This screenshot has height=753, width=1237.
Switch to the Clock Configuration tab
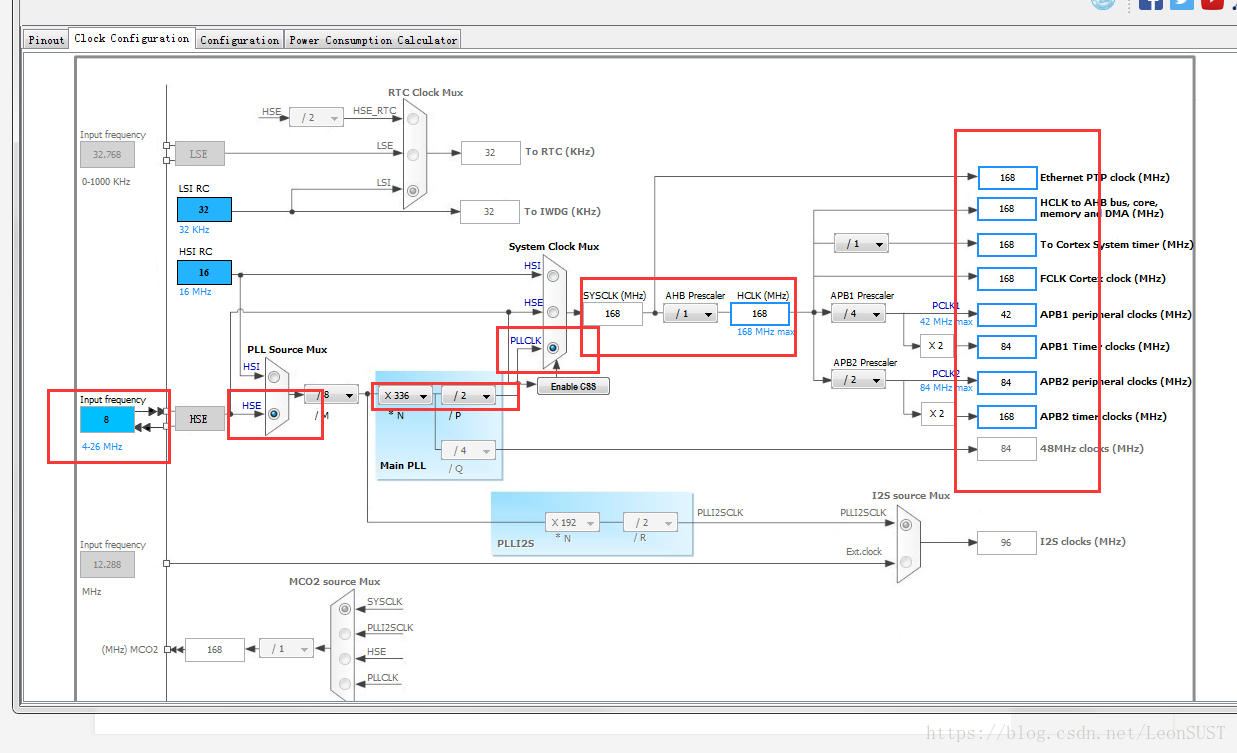pos(132,39)
